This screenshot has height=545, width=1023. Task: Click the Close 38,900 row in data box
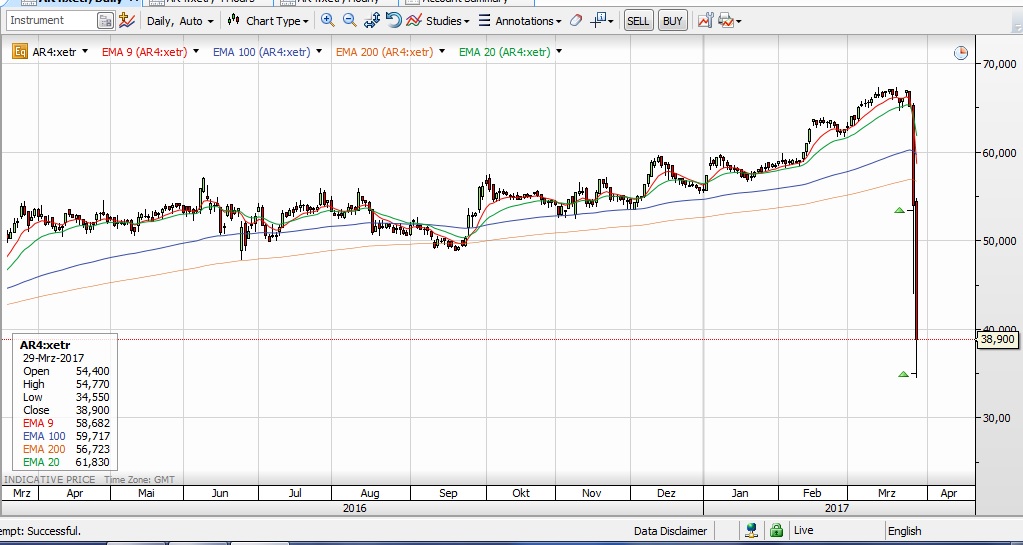pos(66,410)
